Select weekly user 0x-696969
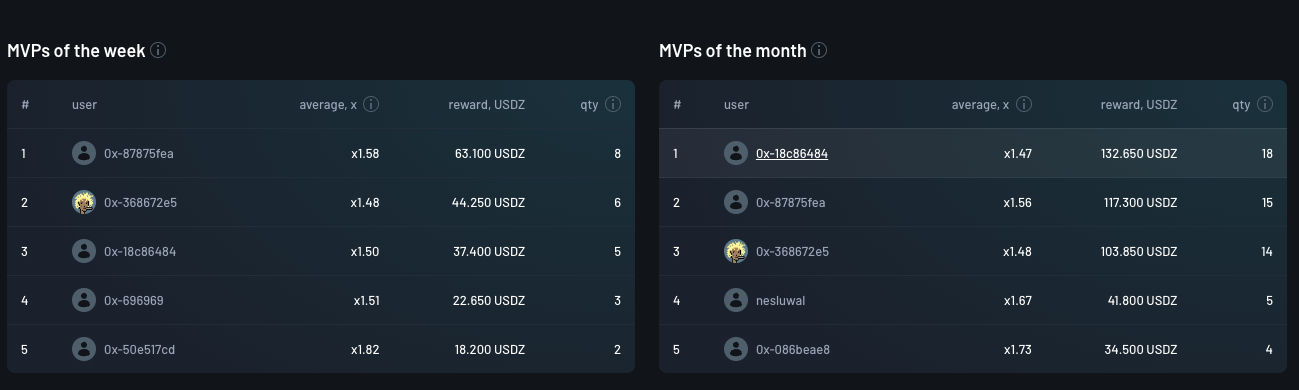The image size is (1299, 390). [x=134, y=300]
